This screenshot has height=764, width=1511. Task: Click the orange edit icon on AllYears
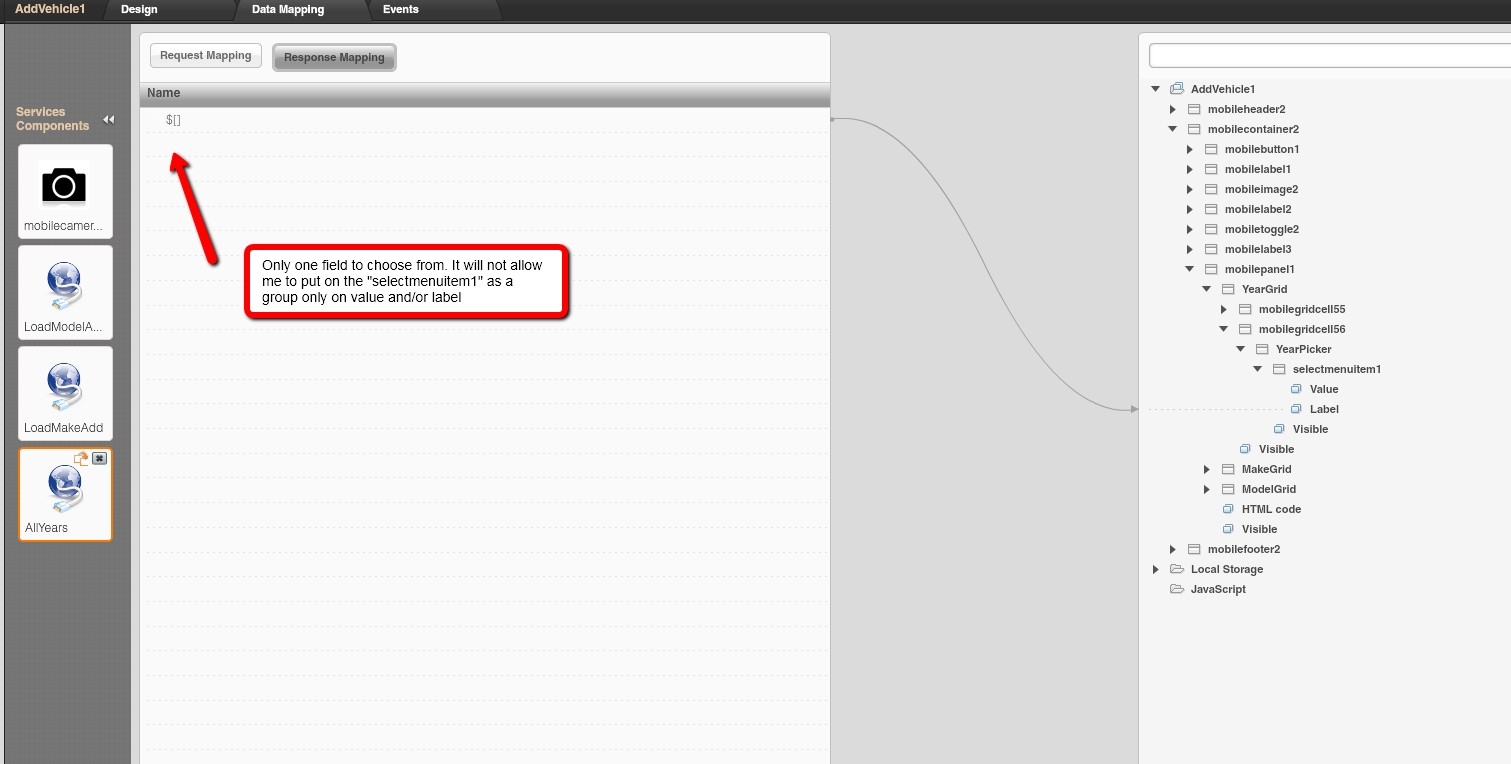[81, 459]
